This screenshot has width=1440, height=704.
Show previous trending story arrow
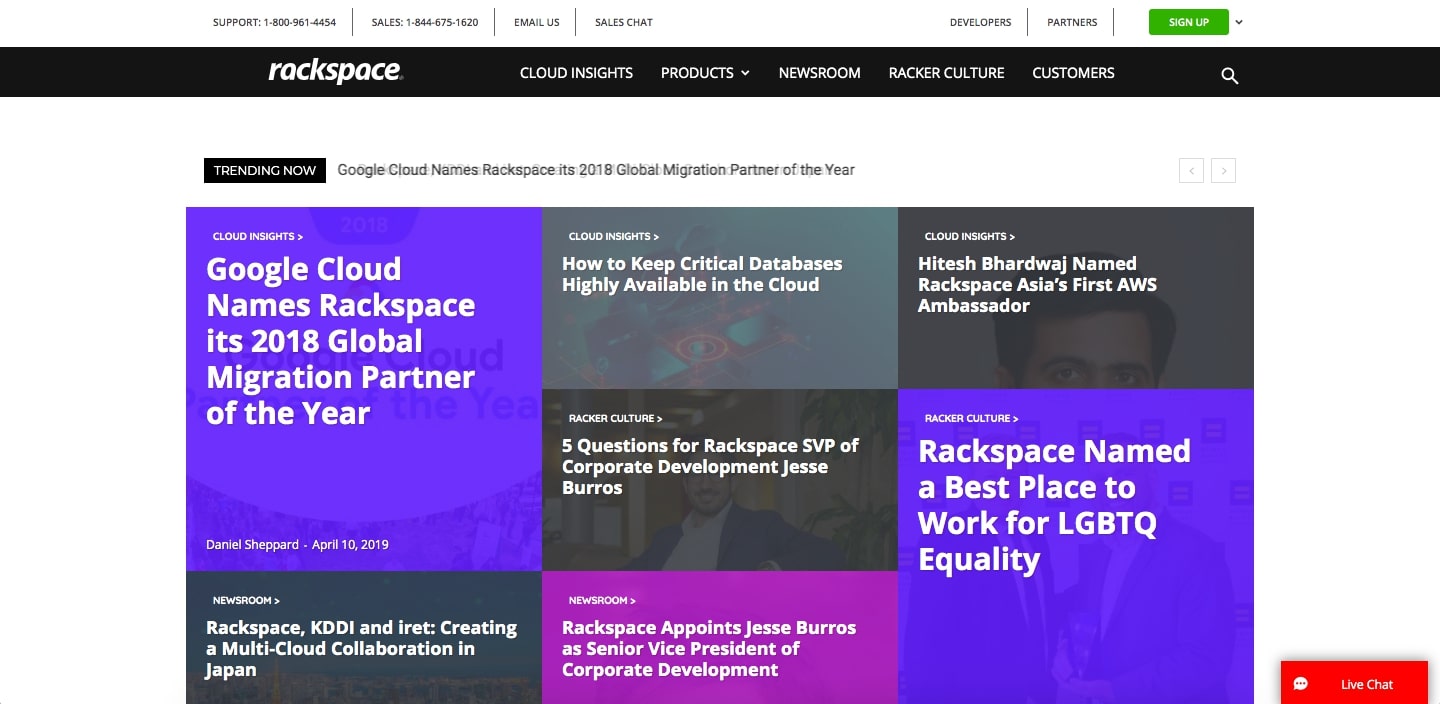pyautogui.click(x=1191, y=171)
